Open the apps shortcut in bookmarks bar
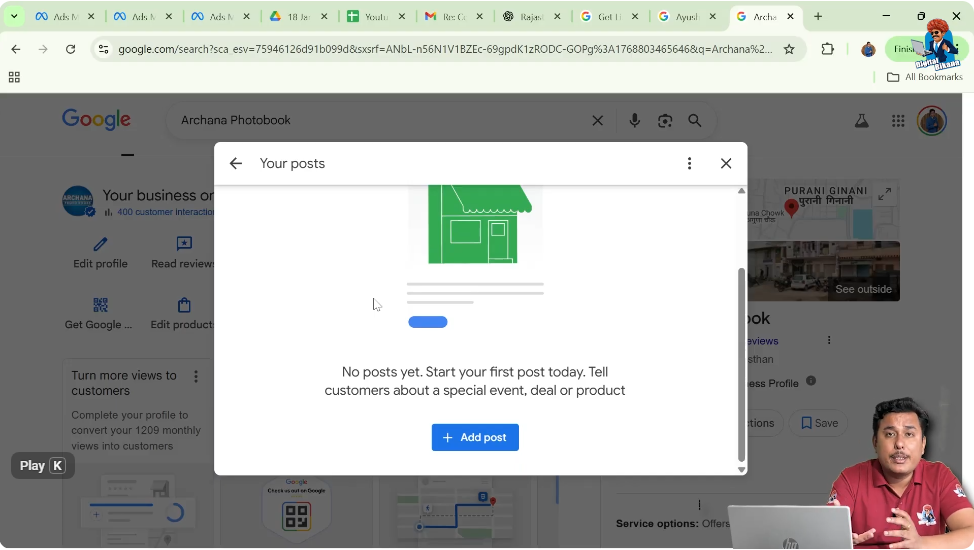The width and height of the screenshot is (974, 550). (x=14, y=77)
